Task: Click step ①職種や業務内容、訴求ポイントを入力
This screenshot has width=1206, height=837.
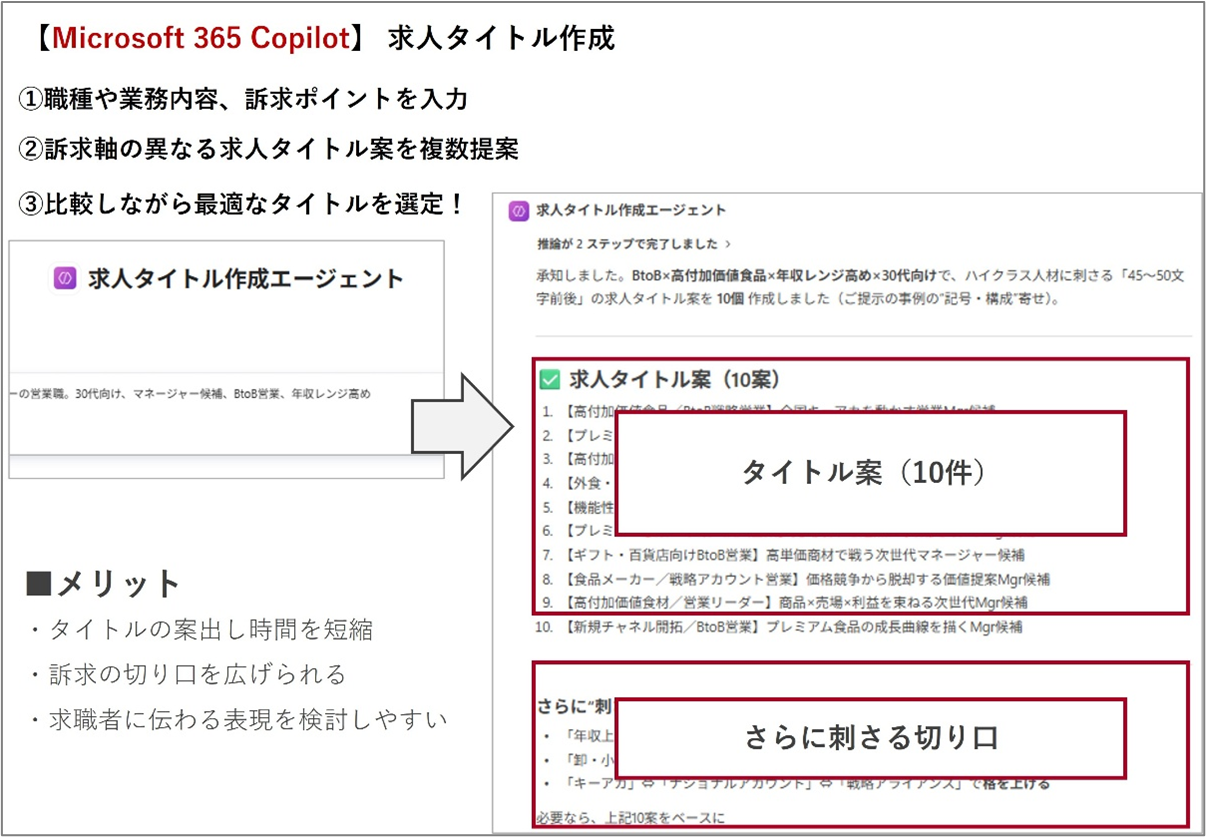Action: point(243,99)
